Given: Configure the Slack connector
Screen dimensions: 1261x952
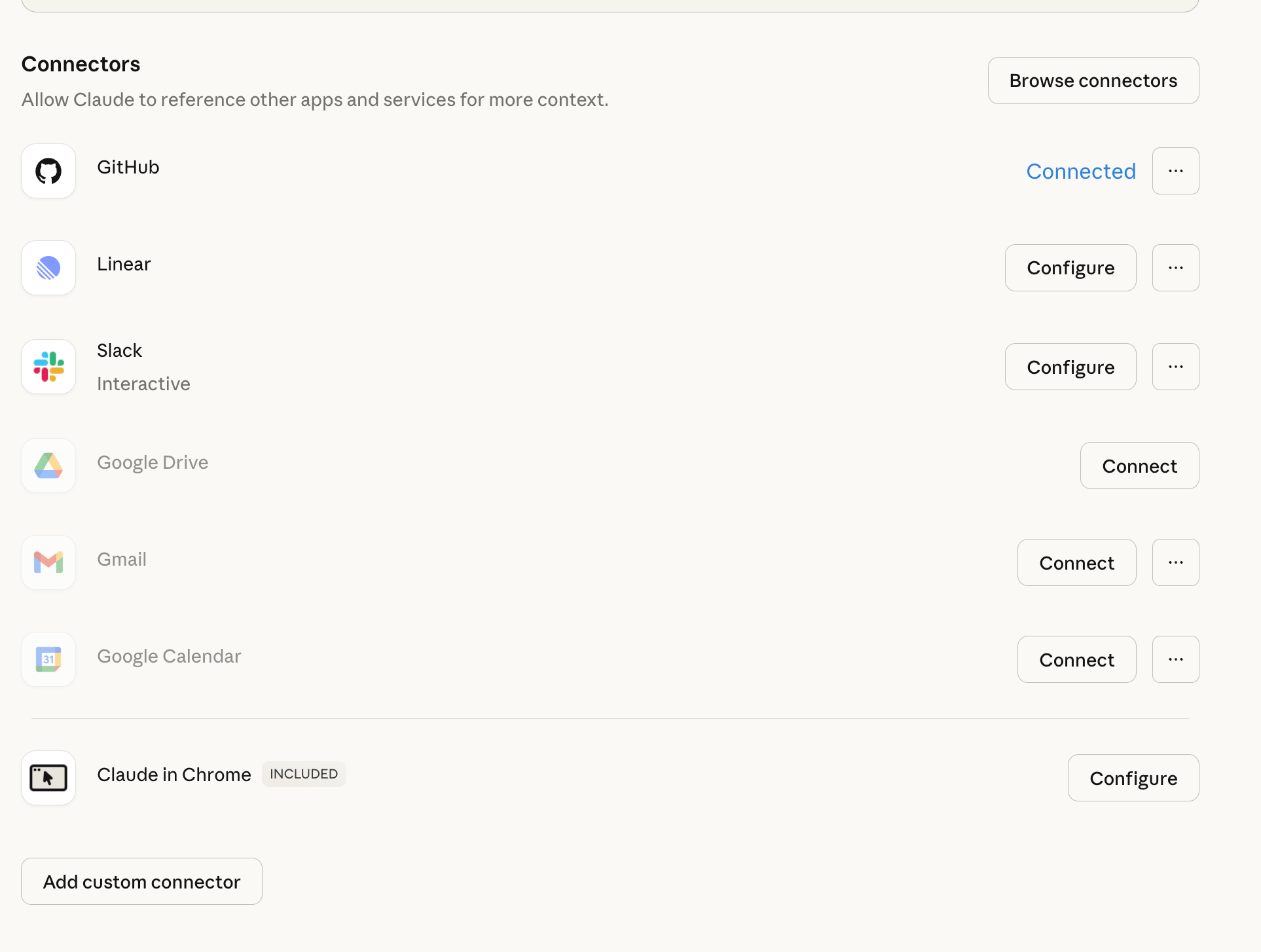Looking at the screenshot, I should [x=1070, y=367].
